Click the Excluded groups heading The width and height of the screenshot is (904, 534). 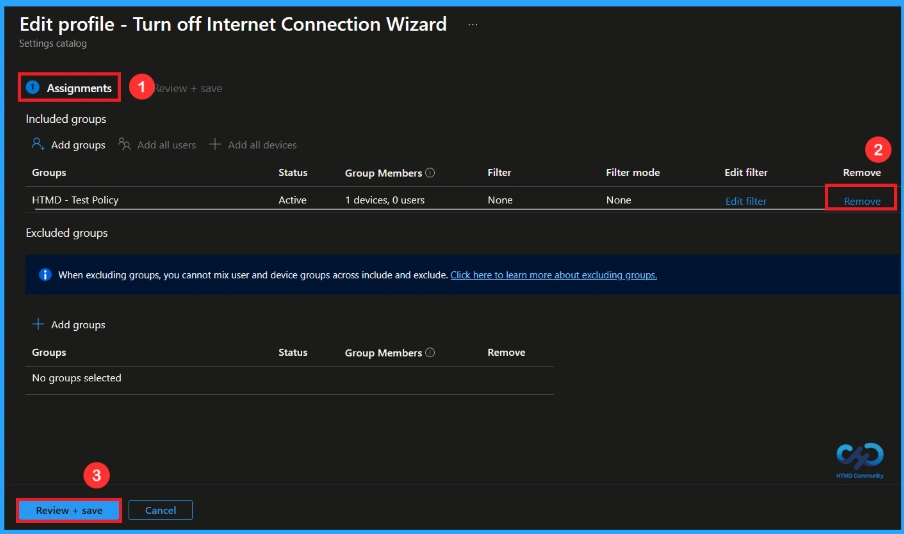(67, 233)
